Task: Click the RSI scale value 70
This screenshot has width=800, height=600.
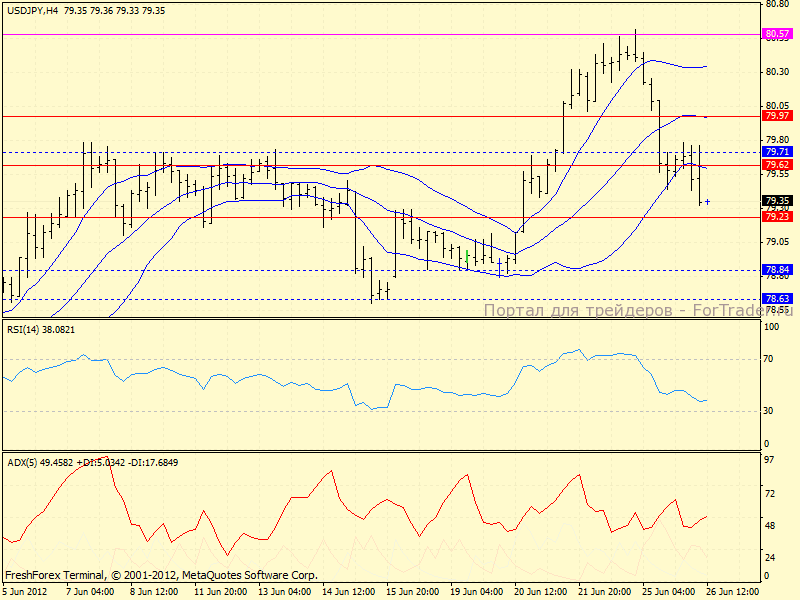Action: pyautogui.click(x=768, y=359)
